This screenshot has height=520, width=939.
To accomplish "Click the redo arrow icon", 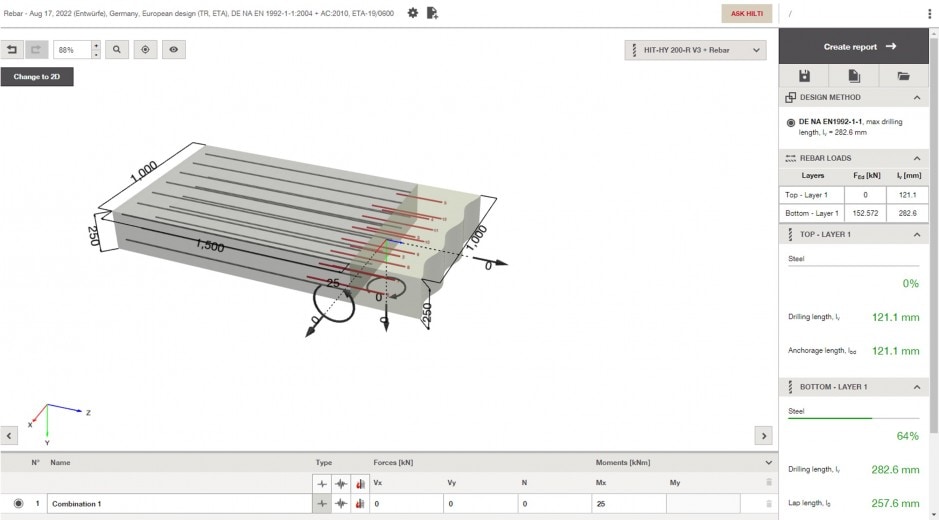I will (36, 50).
